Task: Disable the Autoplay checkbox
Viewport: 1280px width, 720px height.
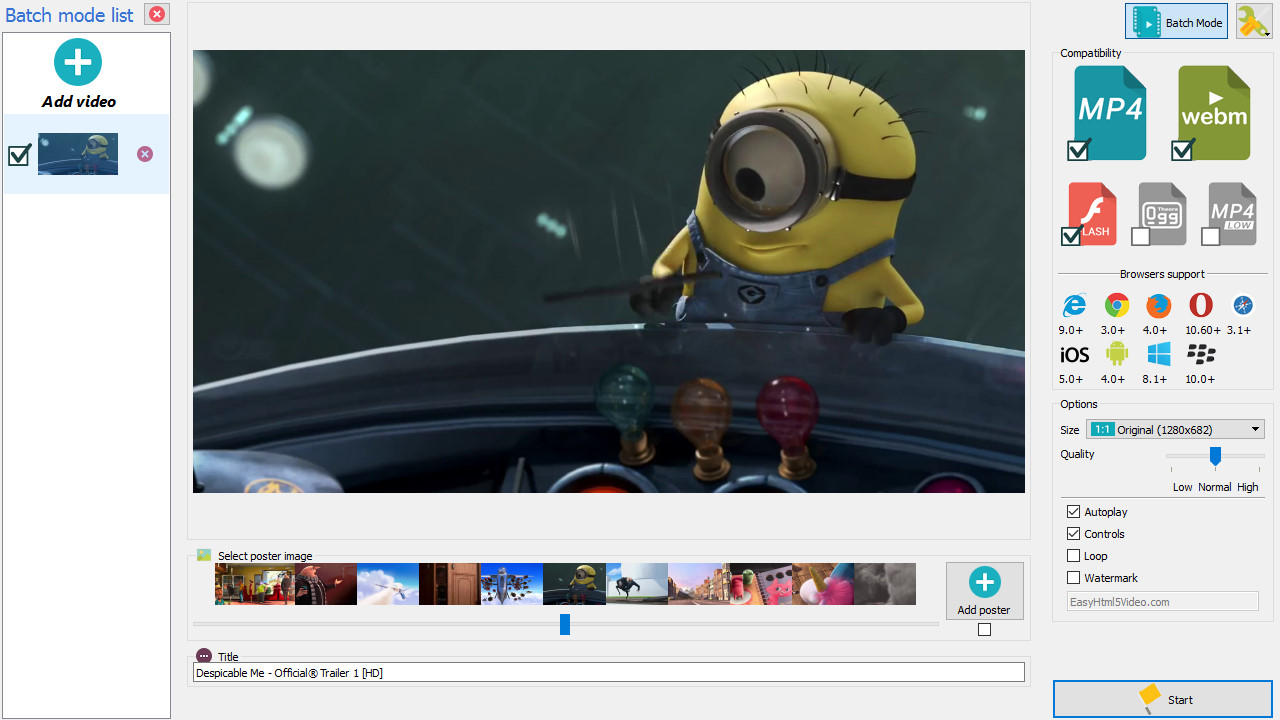Action: coord(1074,512)
